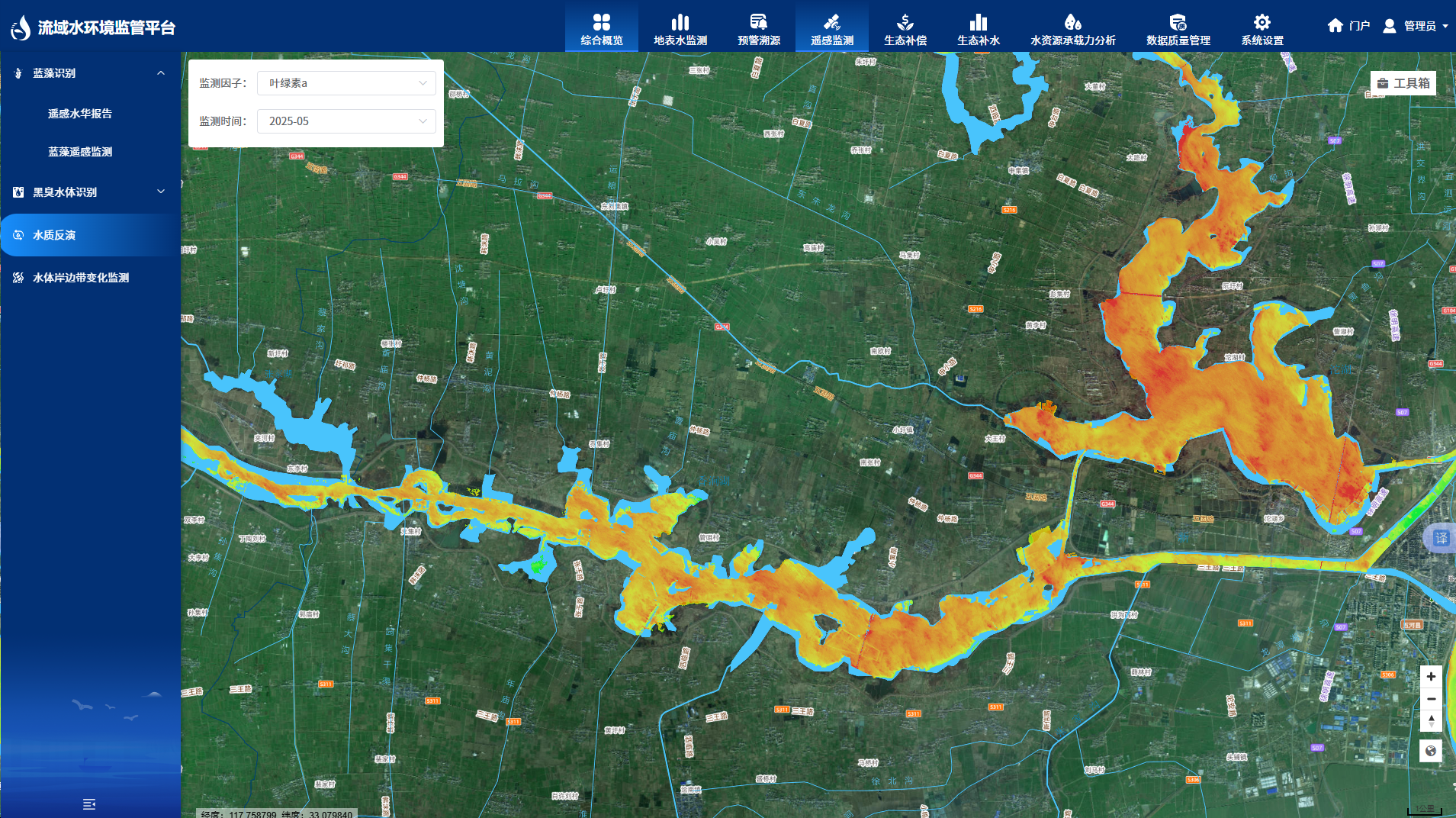This screenshot has width=1456, height=818.
Task: Open the 管理员 user dropdown
Action: tap(1417, 26)
